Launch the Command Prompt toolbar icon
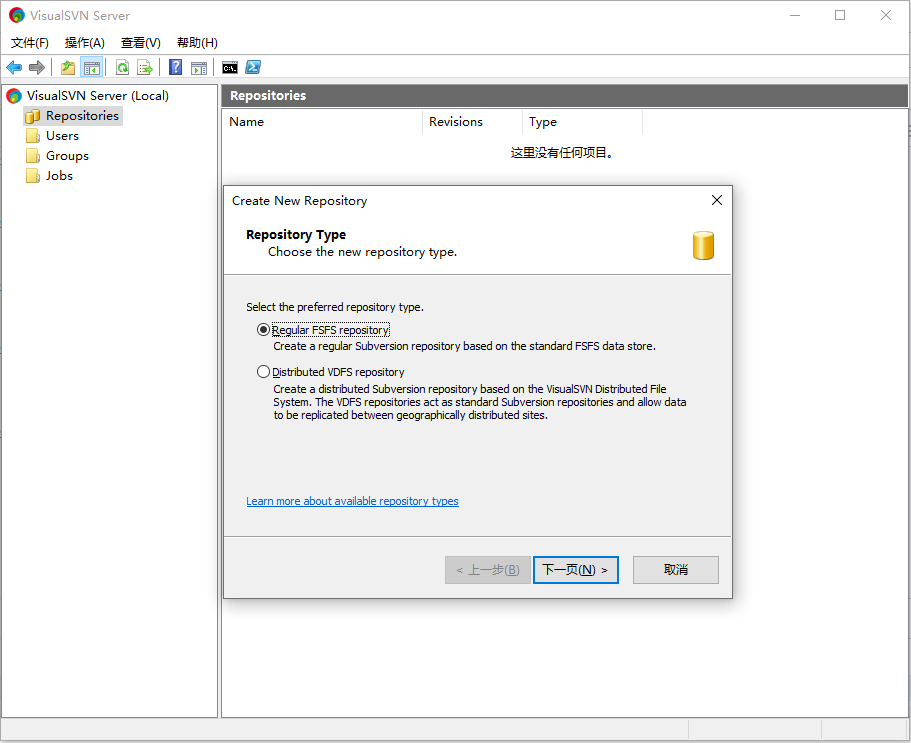 (x=230, y=67)
